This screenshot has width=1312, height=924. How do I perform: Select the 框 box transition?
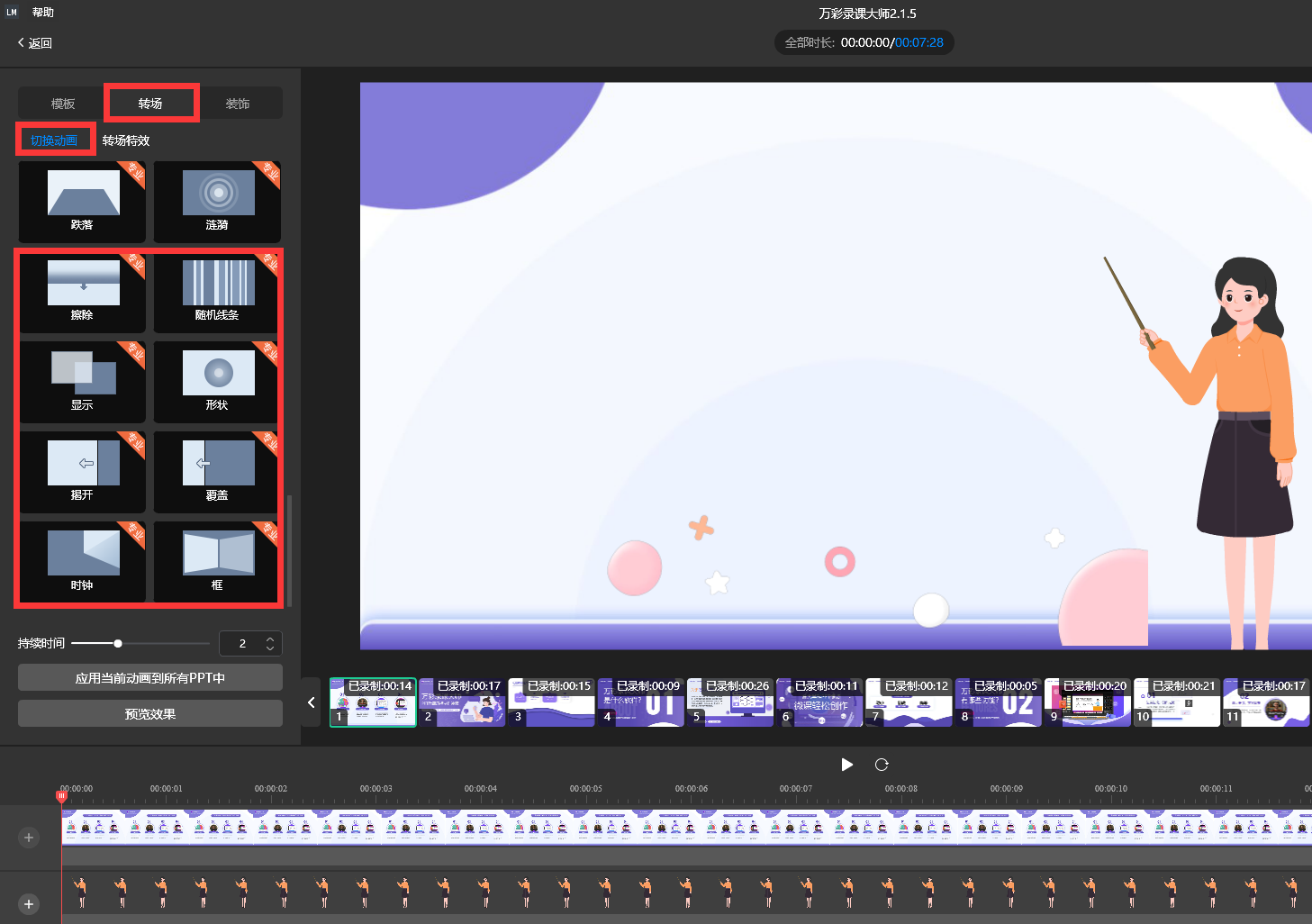tap(217, 562)
